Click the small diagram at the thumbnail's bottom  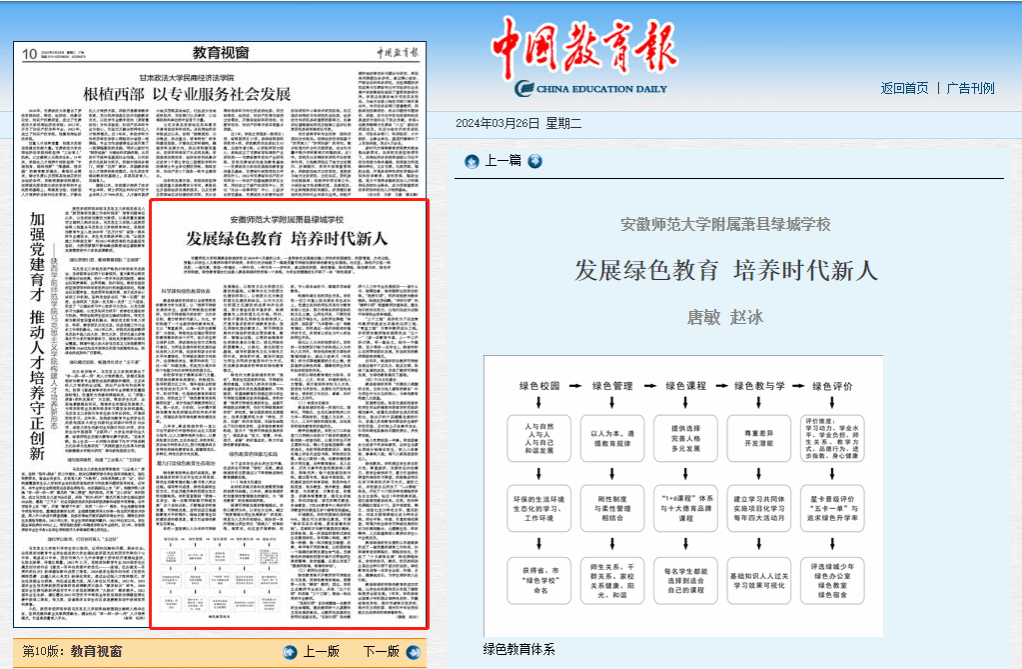(x=220, y=574)
